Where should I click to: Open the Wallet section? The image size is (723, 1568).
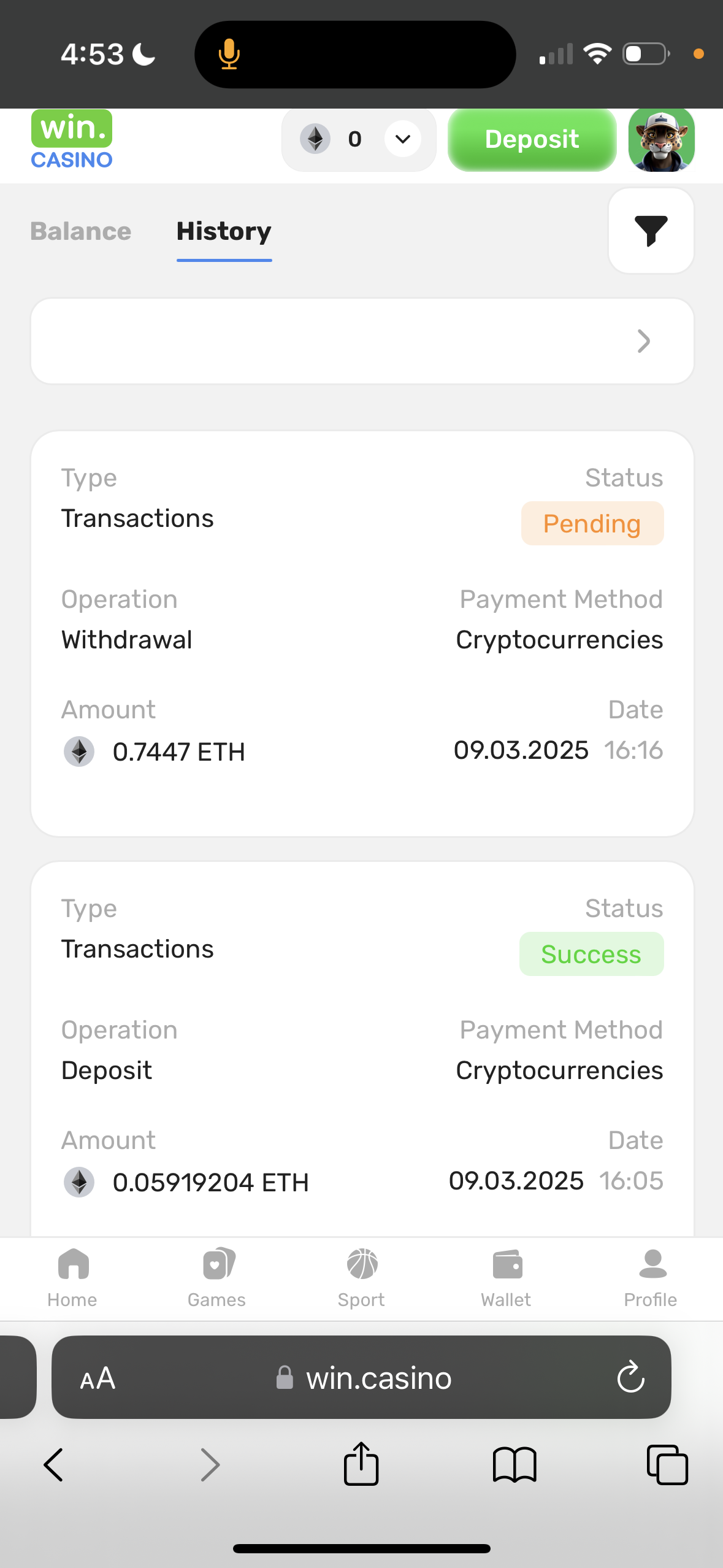506,1277
